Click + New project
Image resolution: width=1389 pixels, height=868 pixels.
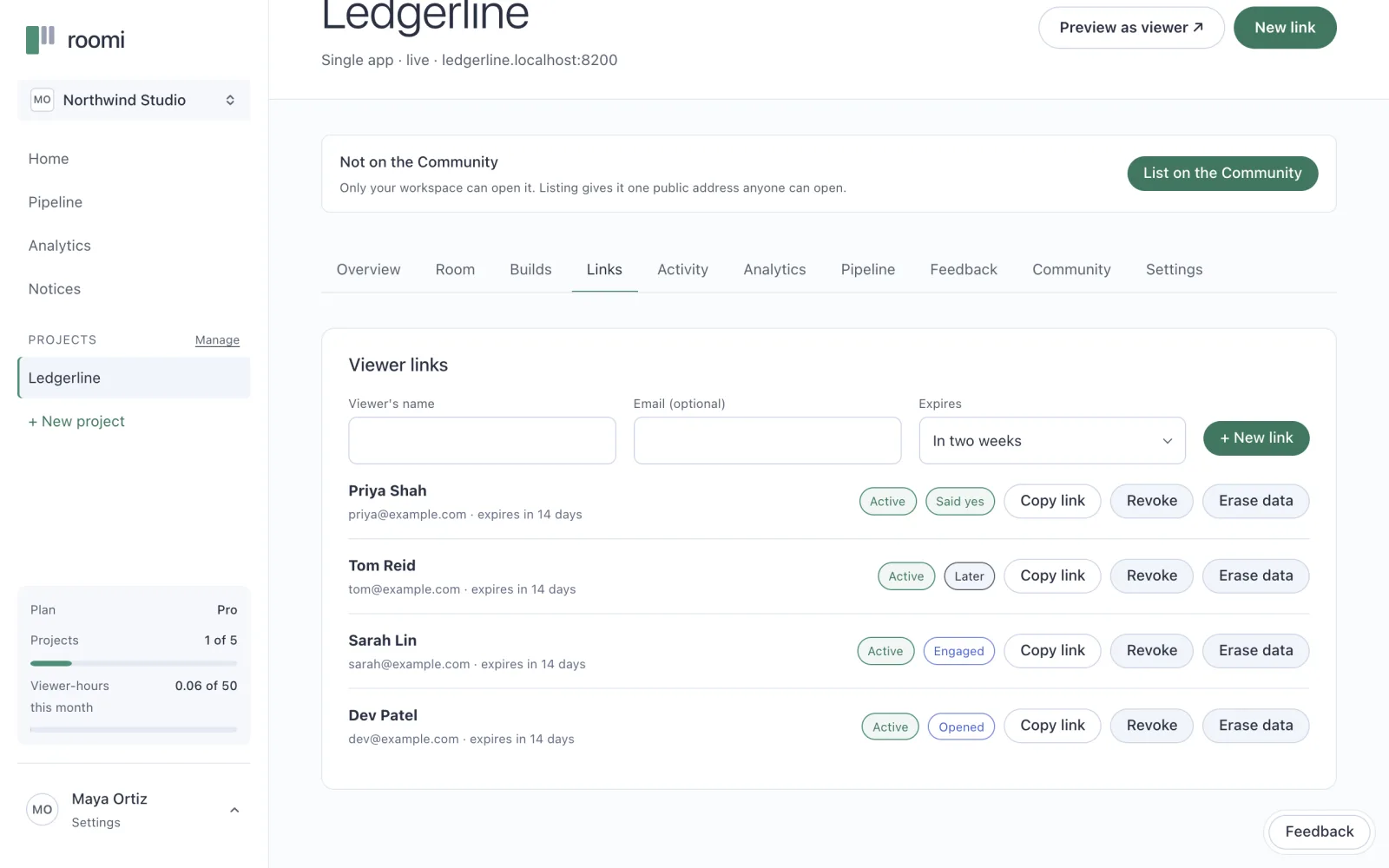pos(76,421)
